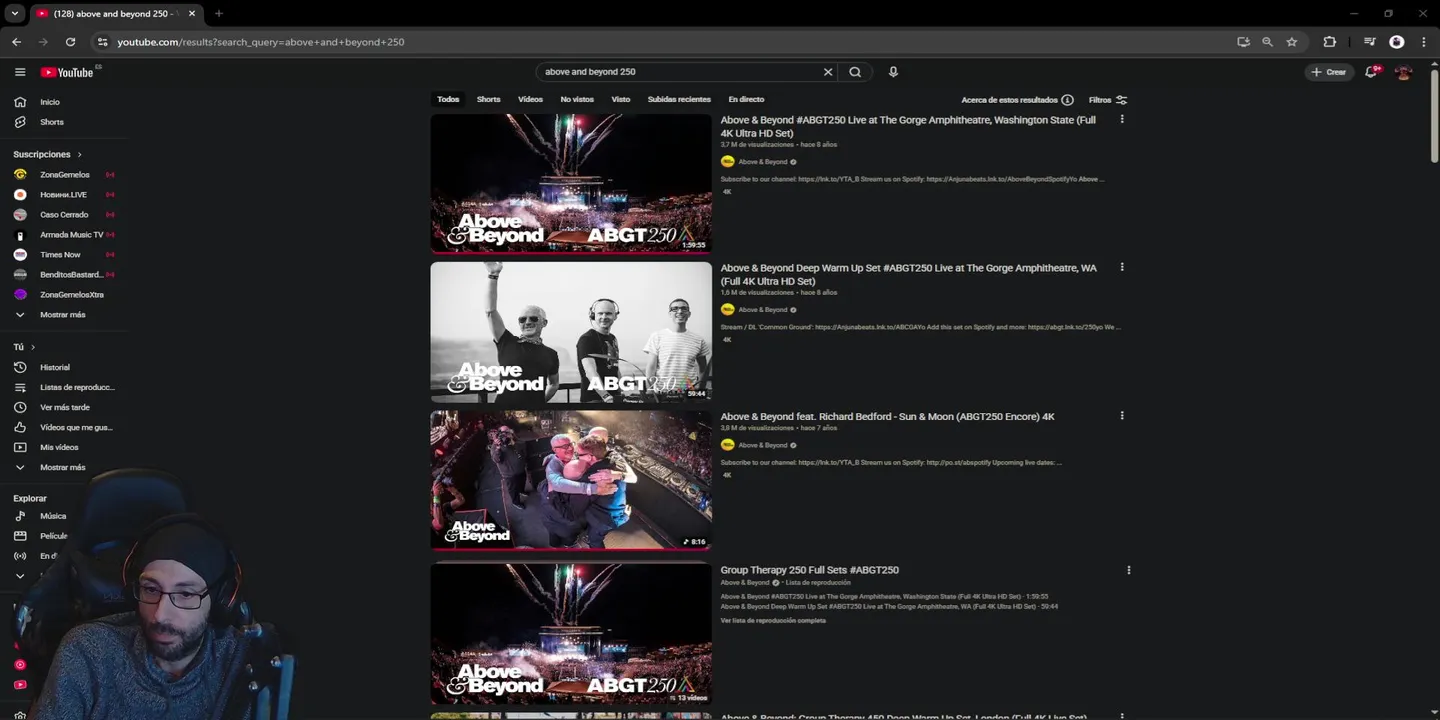Play the Deep Warm Up Set thumbnail

click(571, 332)
